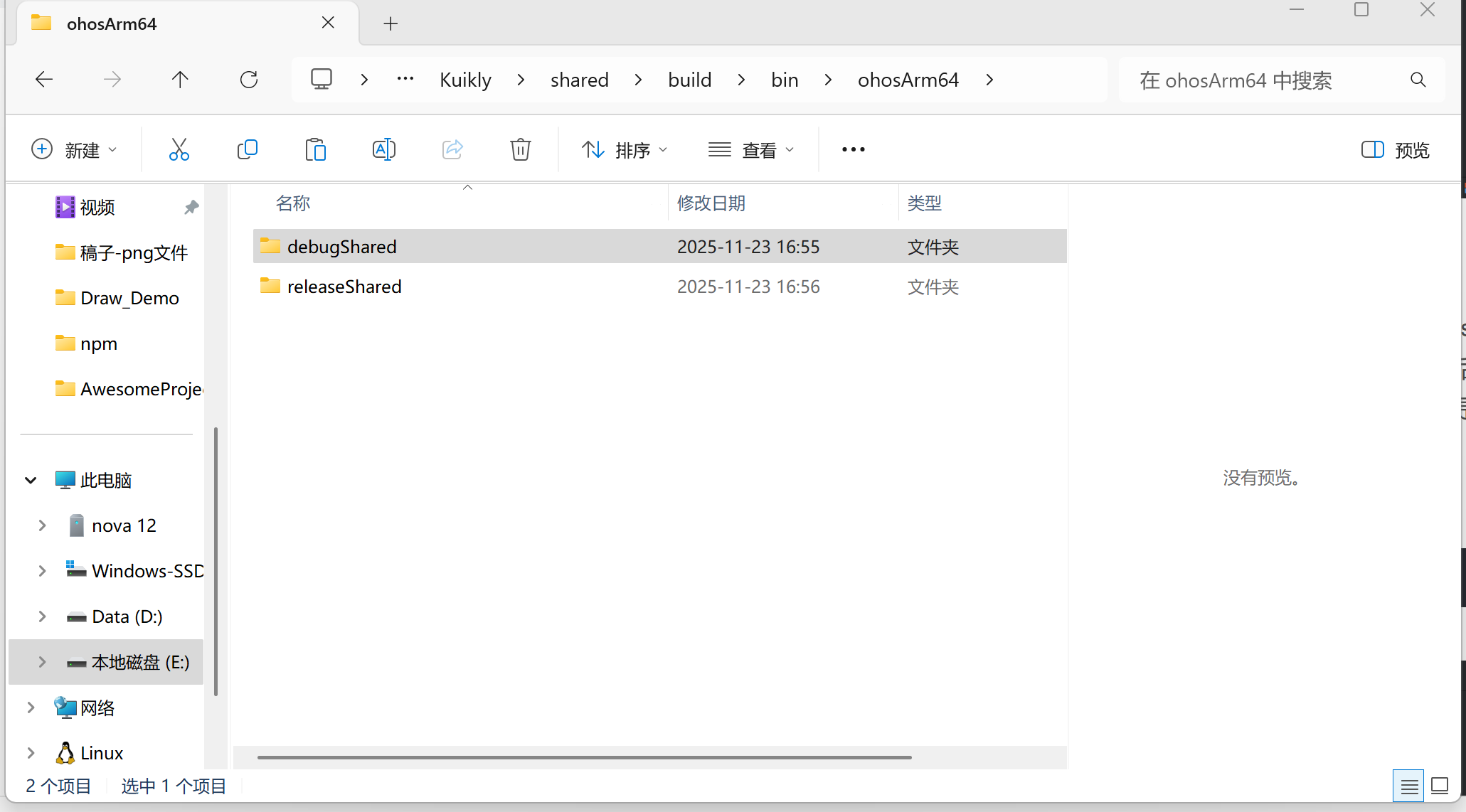
Task: Click the Refresh button
Action: point(249,80)
